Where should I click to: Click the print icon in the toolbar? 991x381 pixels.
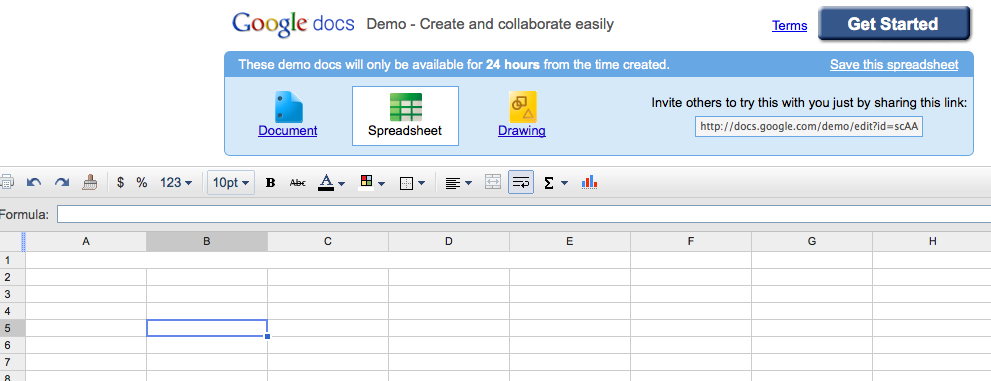[x=6, y=183]
